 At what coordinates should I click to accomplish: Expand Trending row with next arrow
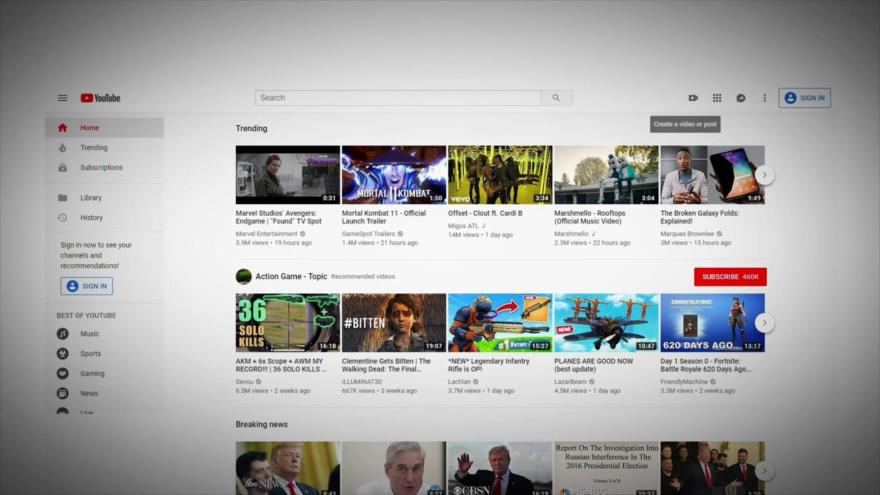[764, 175]
